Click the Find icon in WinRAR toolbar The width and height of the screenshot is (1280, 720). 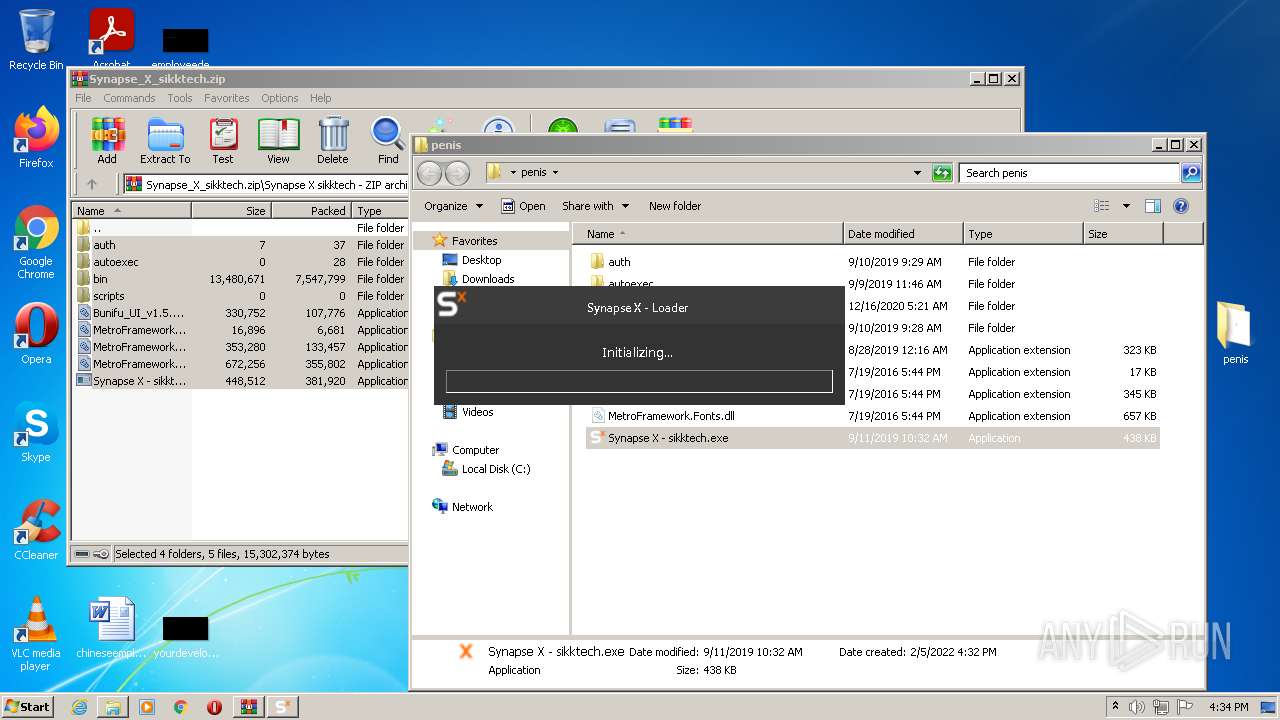388,141
